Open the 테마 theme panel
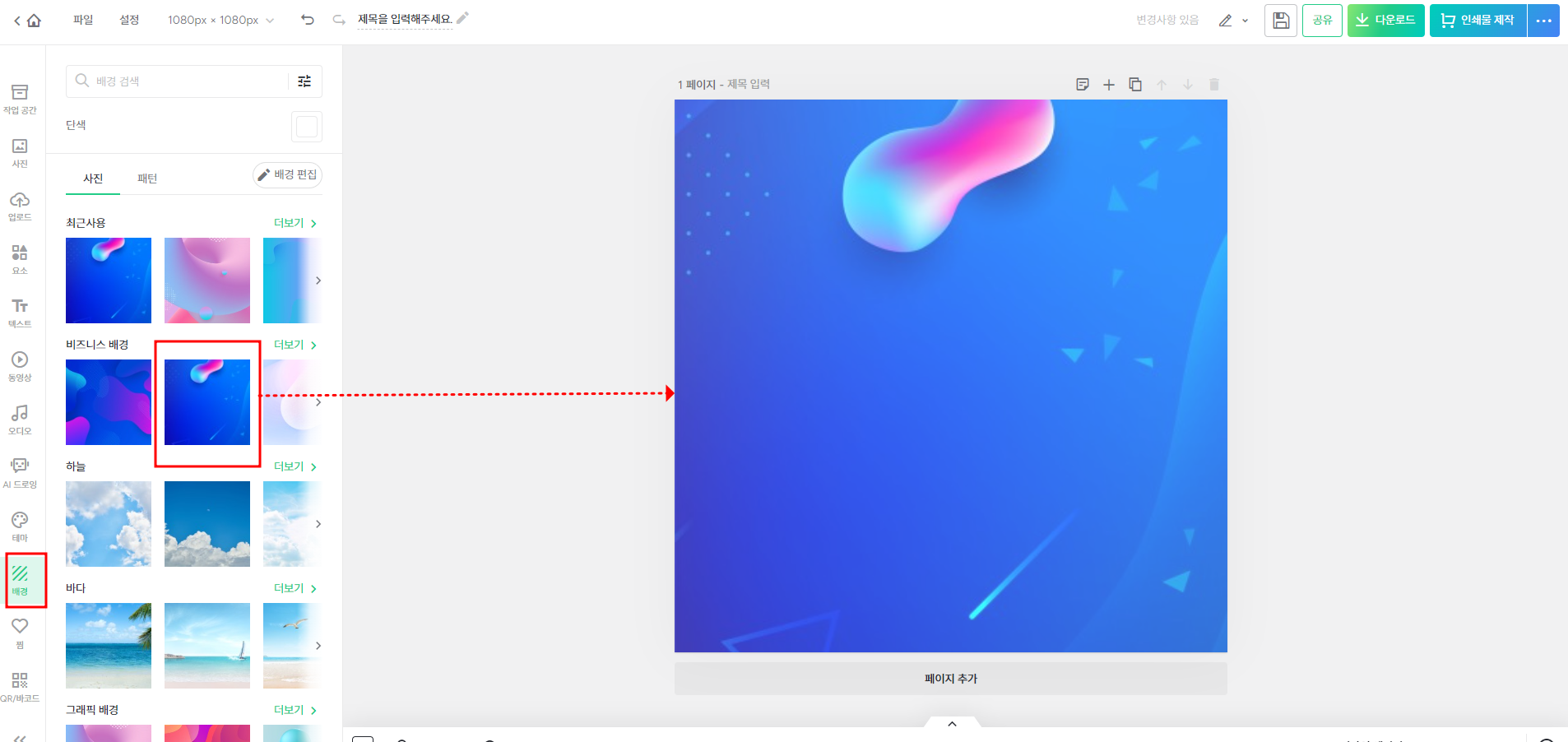The image size is (1568, 742). (20, 526)
